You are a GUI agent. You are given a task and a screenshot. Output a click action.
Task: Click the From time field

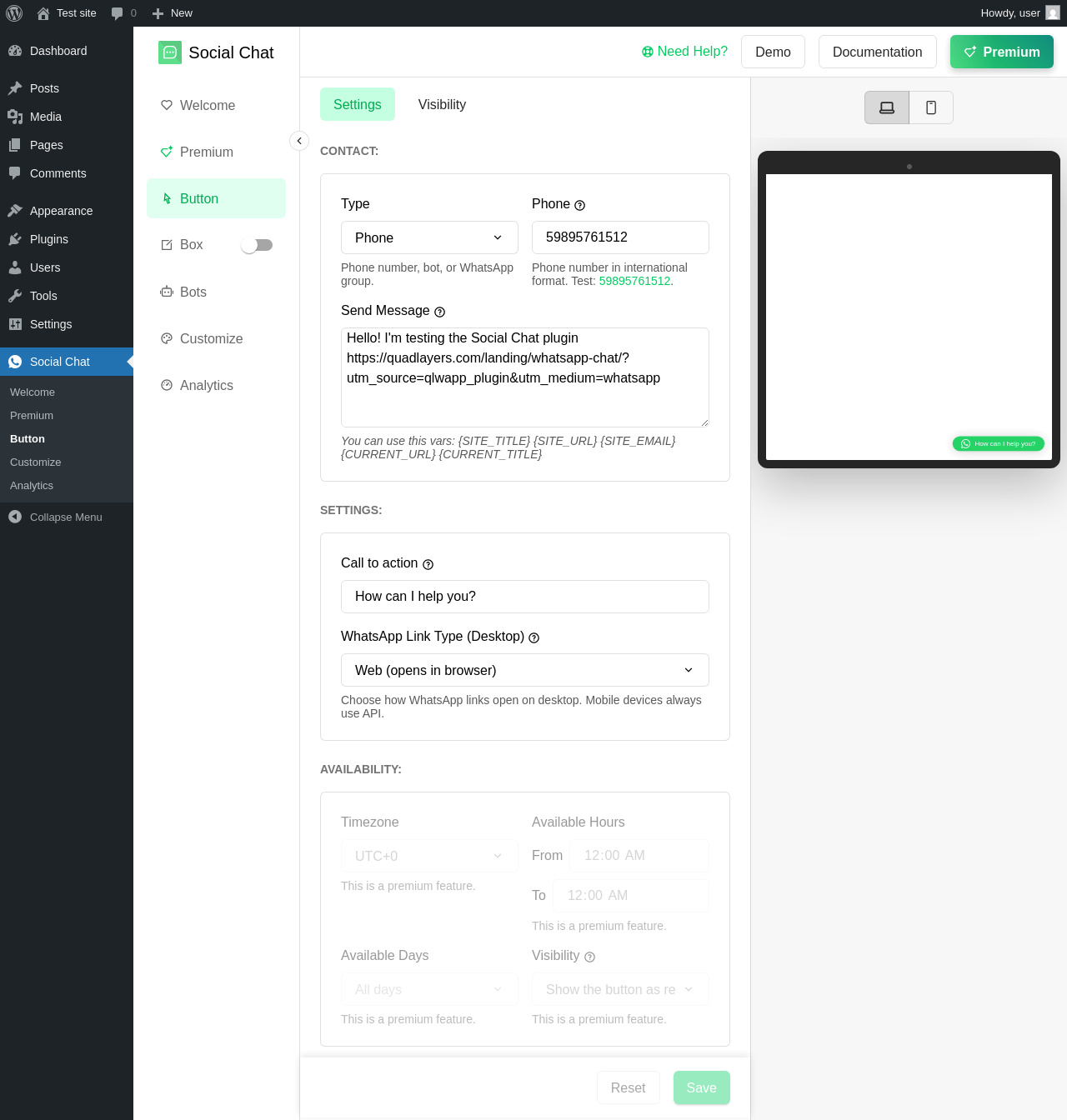(639, 856)
